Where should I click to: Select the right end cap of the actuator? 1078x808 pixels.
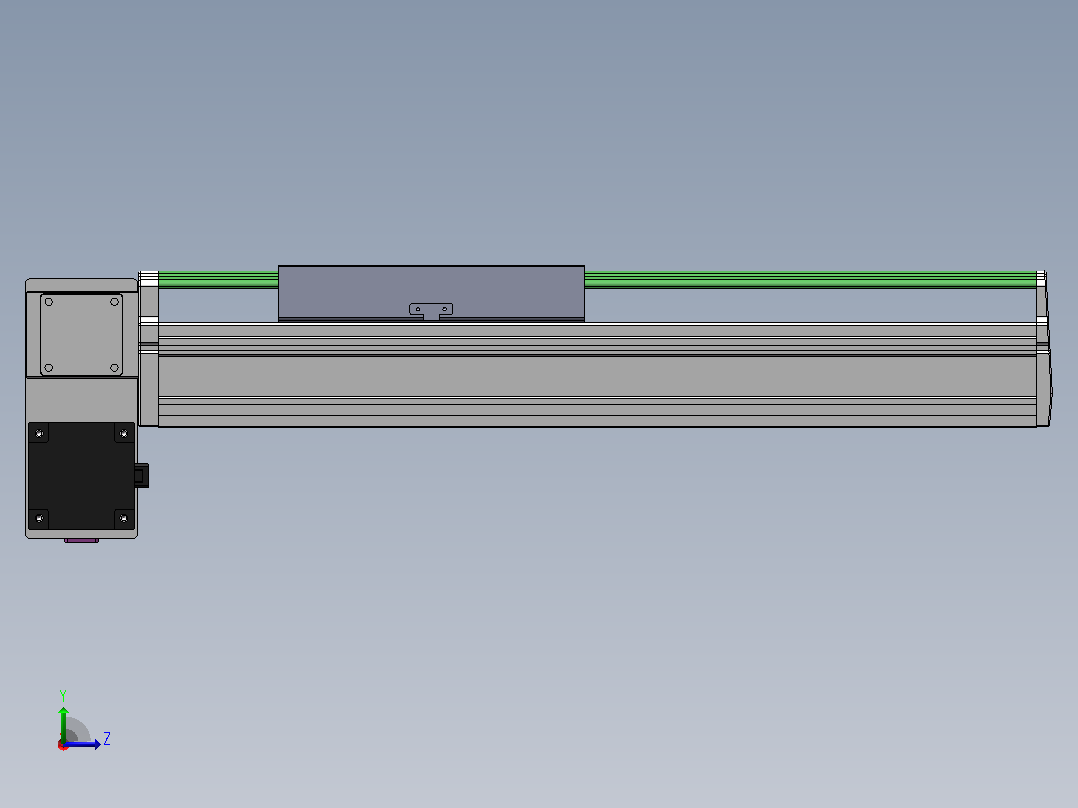[1044, 349]
